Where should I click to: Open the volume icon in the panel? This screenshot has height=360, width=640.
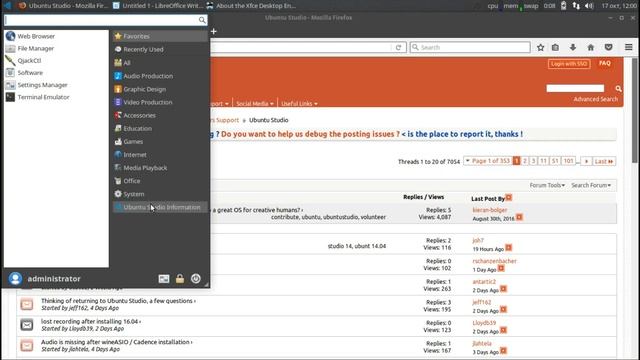point(589,6)
